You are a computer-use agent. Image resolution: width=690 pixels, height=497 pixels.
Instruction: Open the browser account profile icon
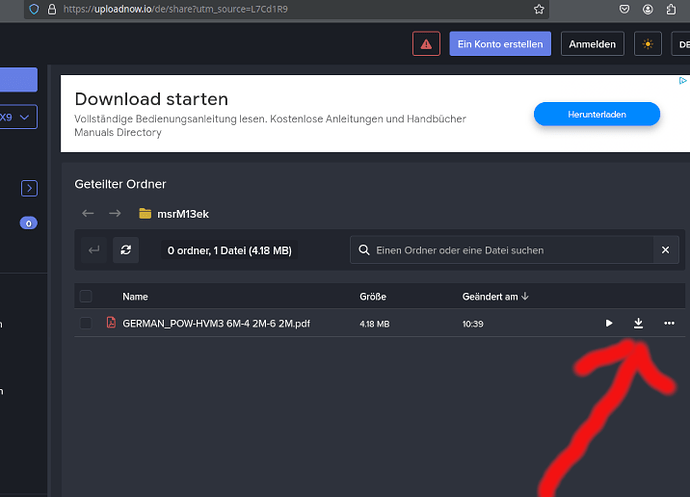(648, 9)
